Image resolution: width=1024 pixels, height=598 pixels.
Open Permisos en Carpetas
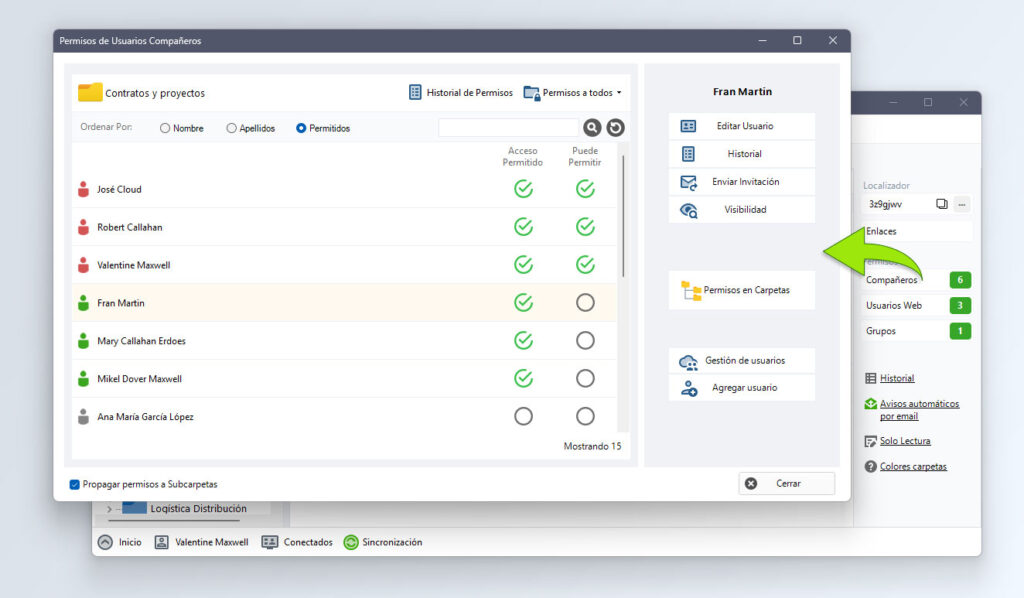click(741, 290)
